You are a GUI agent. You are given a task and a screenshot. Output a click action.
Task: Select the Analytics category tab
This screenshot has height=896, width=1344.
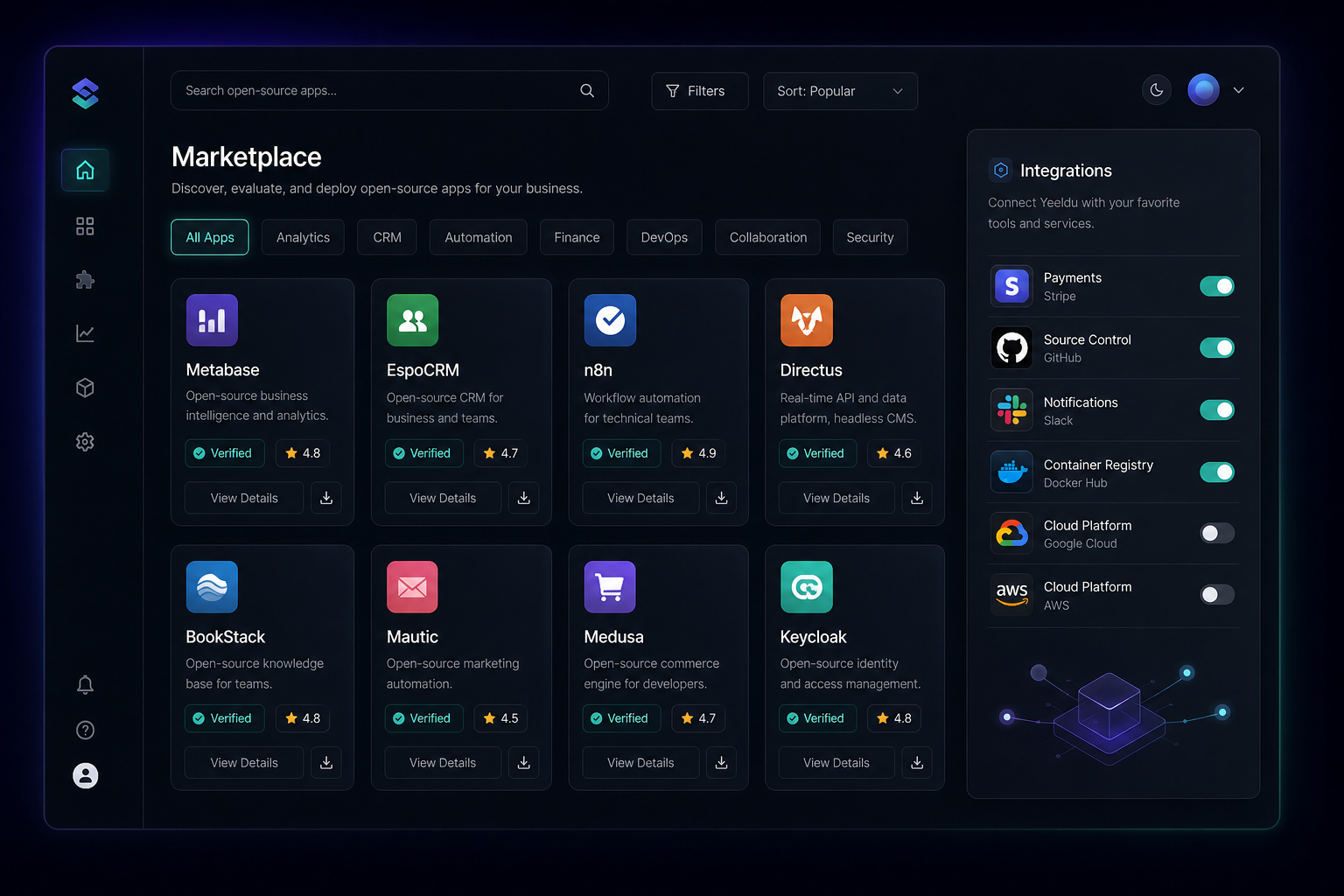(303, 237)
